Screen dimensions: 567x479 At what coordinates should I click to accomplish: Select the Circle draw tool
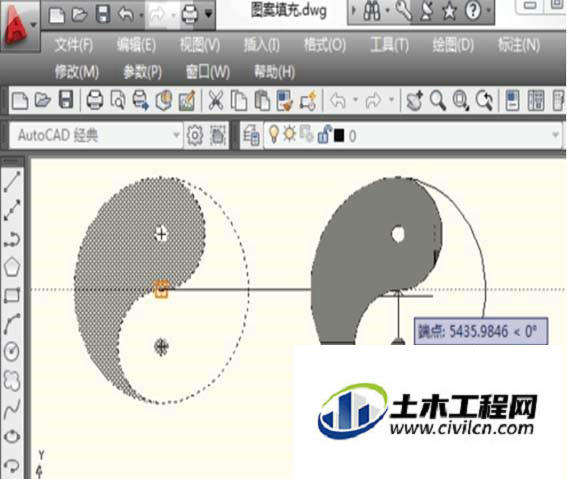12,351
